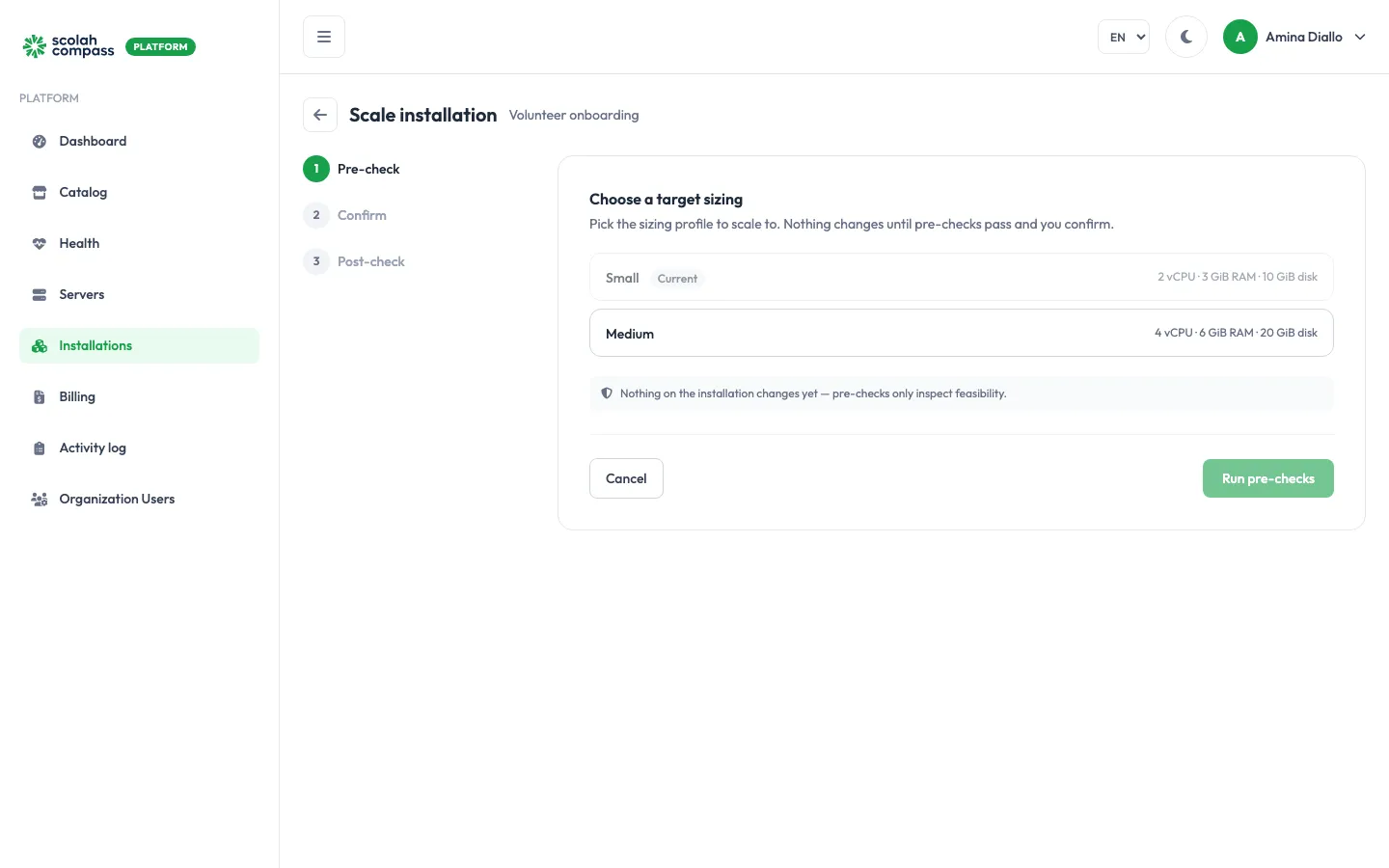Select the Medium sizing profile
Viewport: 1389px width, 868px height.
(962, 333)
